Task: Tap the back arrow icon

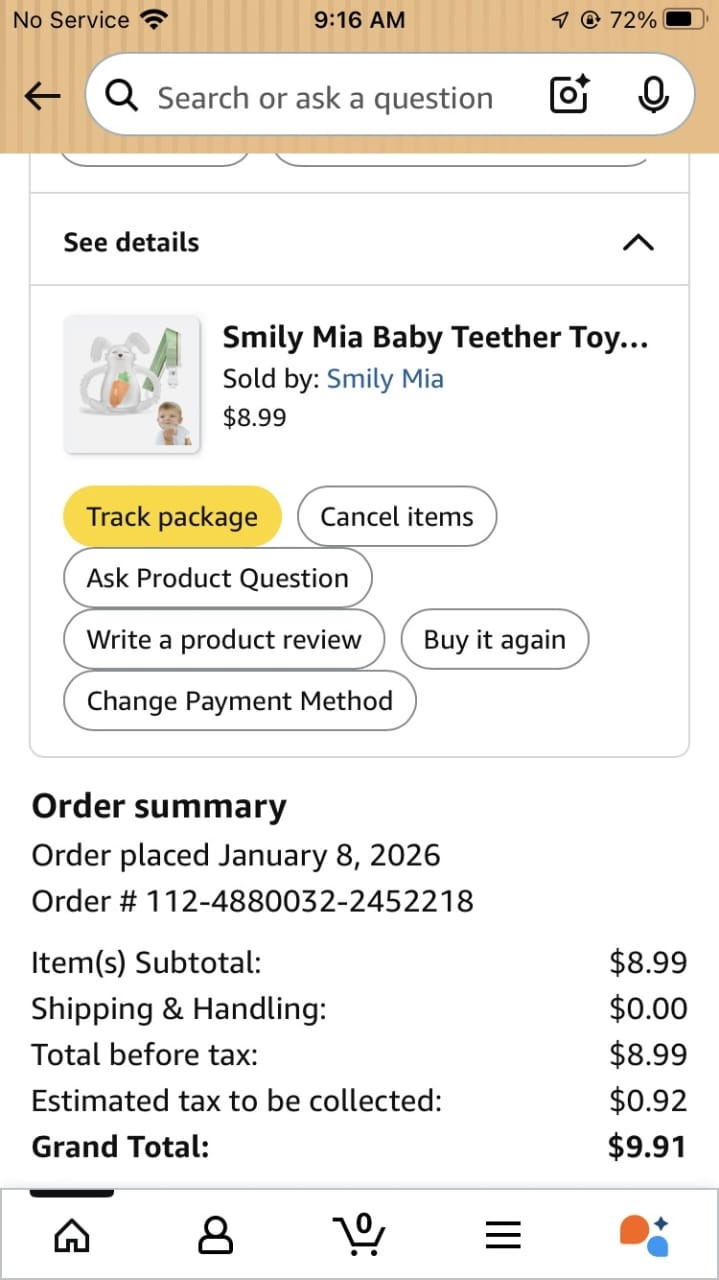Action: point(42,96)
